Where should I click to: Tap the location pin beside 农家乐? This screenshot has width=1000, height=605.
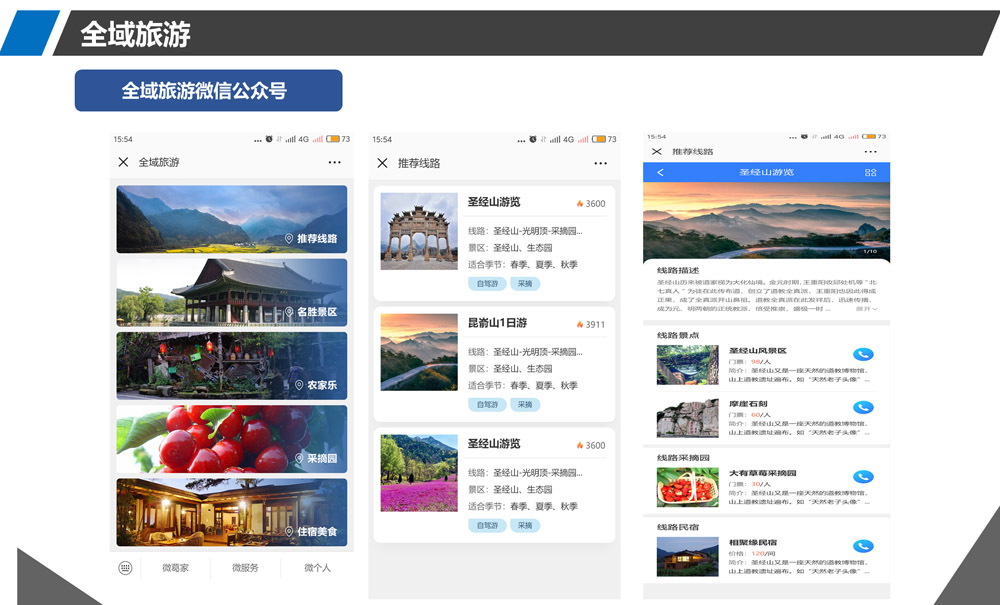(299, 385)
